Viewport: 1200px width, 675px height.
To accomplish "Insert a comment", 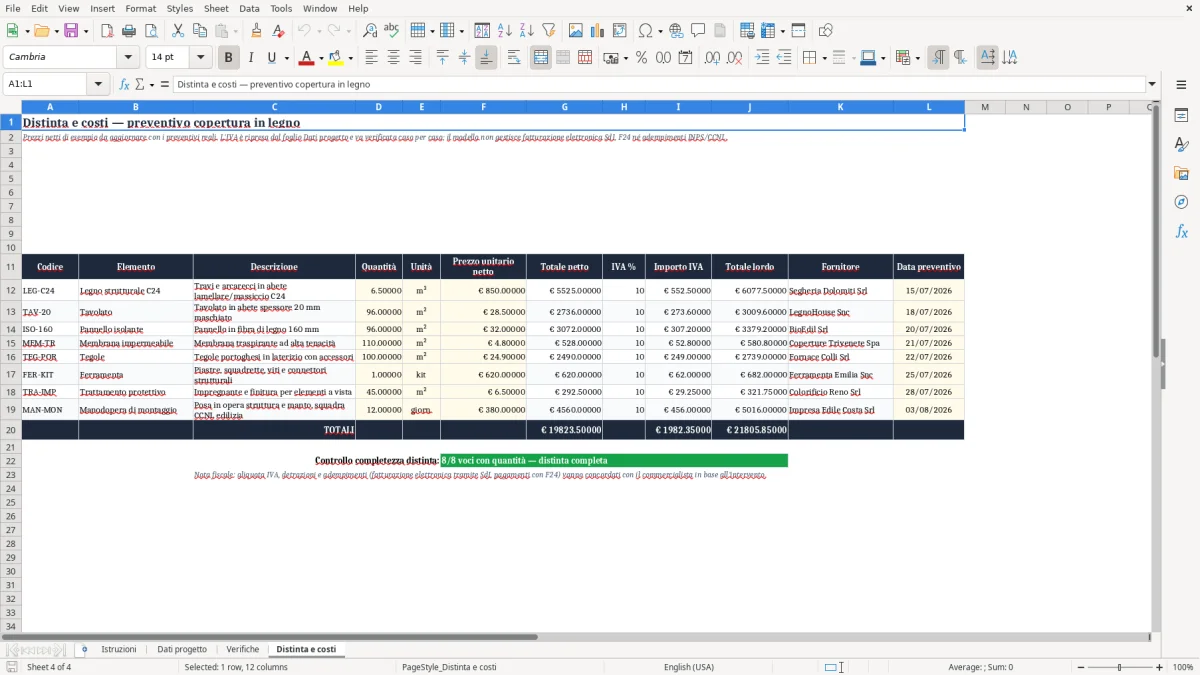I will (699, 31).
